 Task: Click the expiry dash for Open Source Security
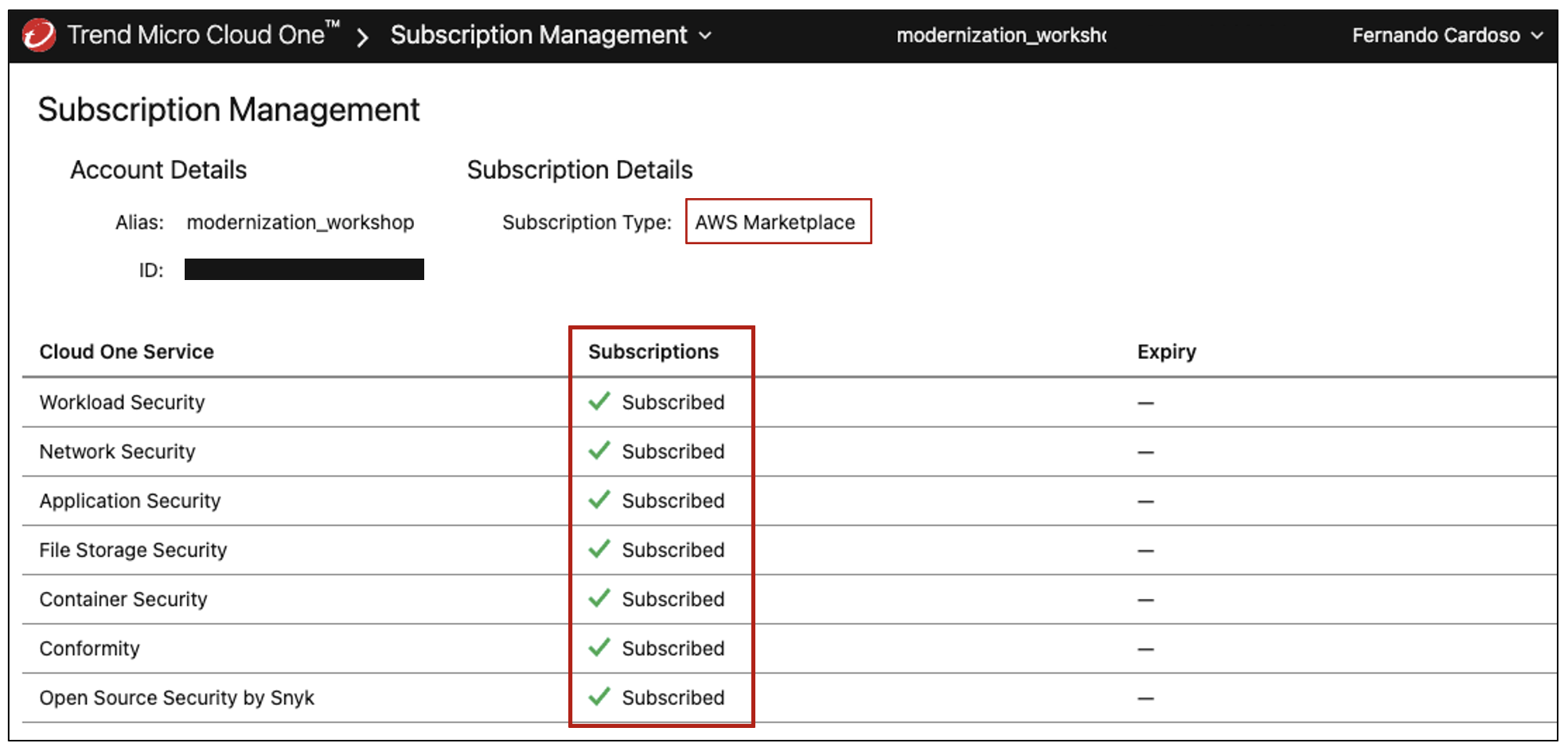pyautogui.click(x=1145, y=699)
